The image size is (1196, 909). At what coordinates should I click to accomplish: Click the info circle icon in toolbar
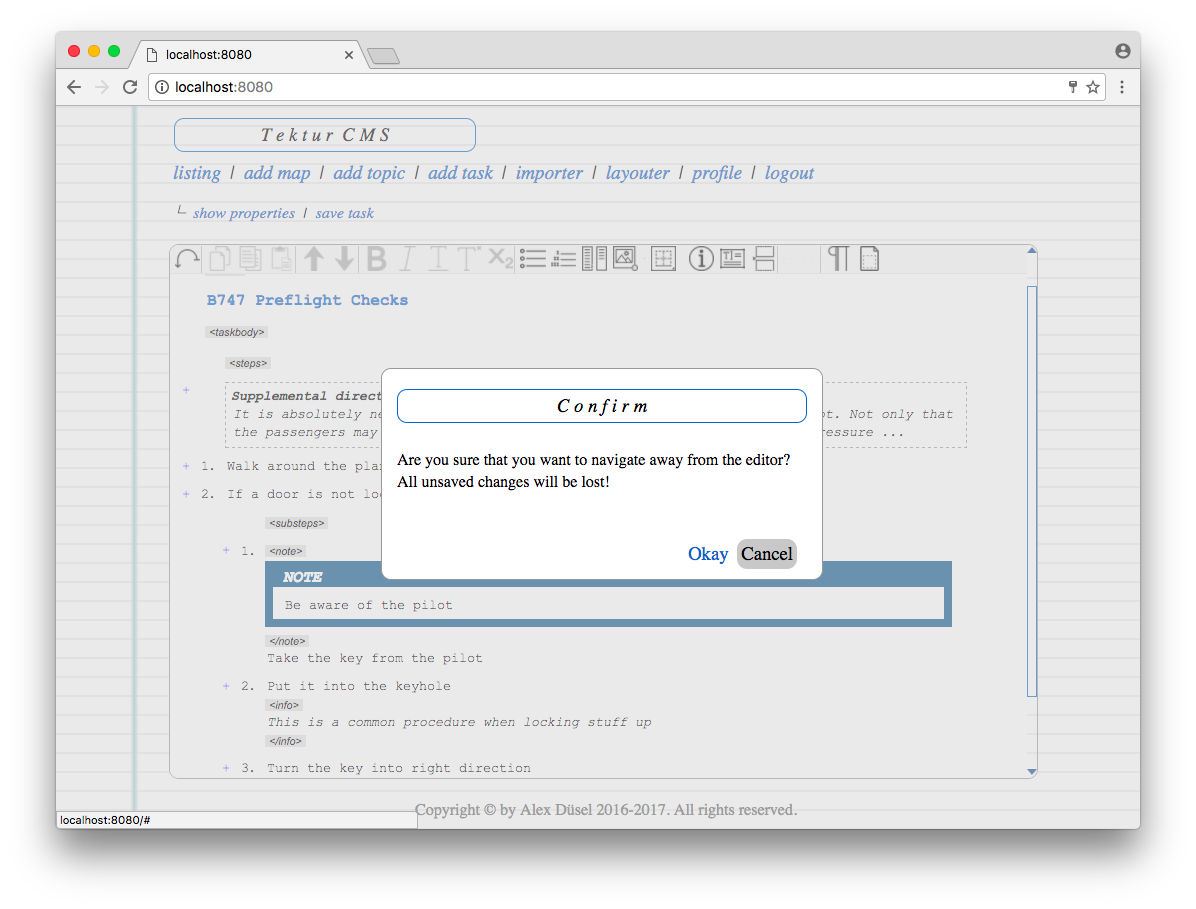[701, 259]
